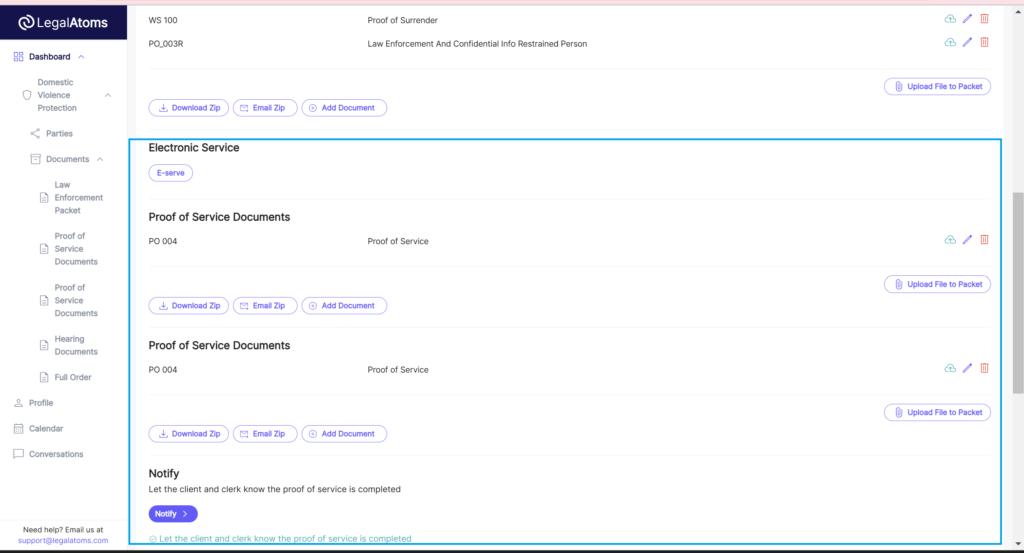Screen dimensions: 1024x553
Task: Cloud upload icon for the PO 004 row above Notify
Action: point(950,369)
